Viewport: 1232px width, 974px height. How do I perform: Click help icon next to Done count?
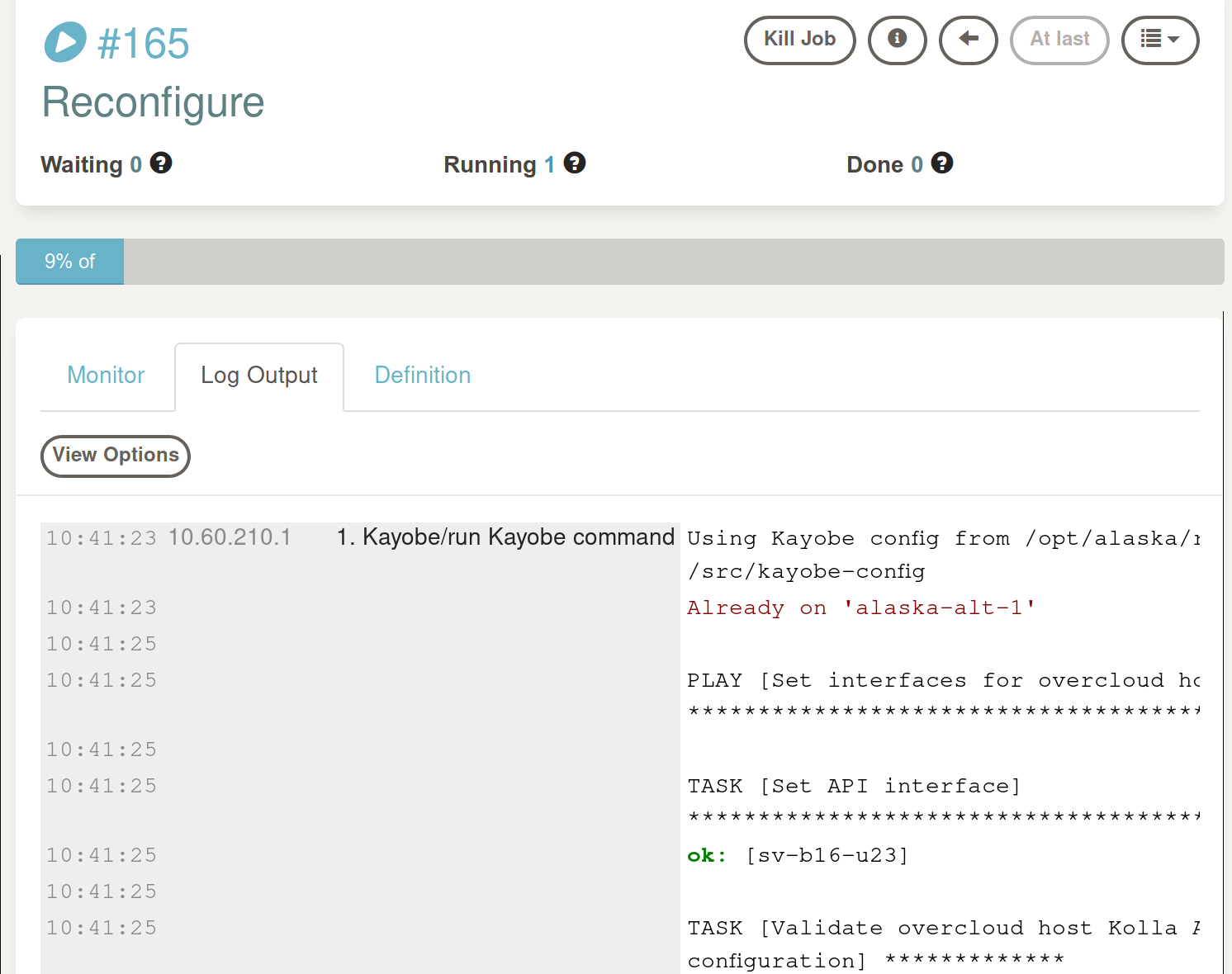942,163
